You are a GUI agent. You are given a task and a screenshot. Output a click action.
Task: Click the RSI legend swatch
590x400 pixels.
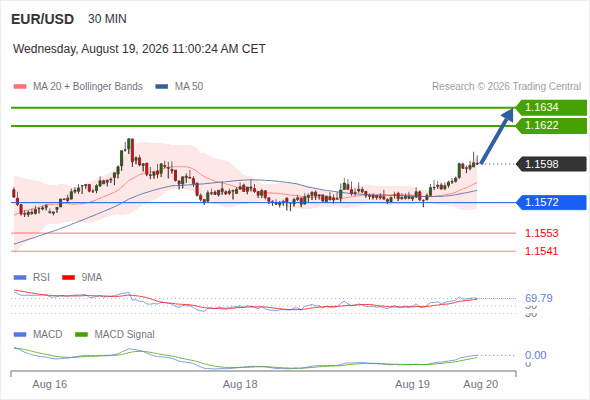point(20,278)
